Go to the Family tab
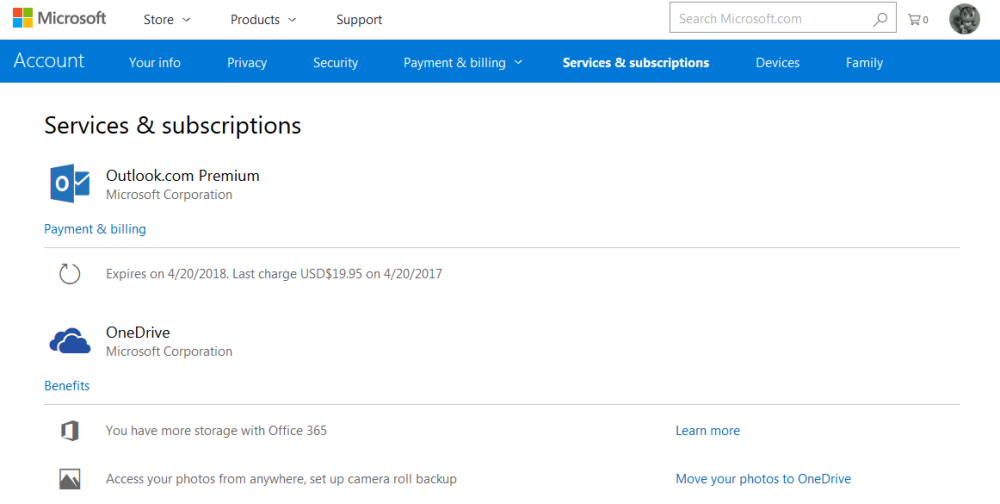The height and width of the screenshot is (504, 1000). 864,63
